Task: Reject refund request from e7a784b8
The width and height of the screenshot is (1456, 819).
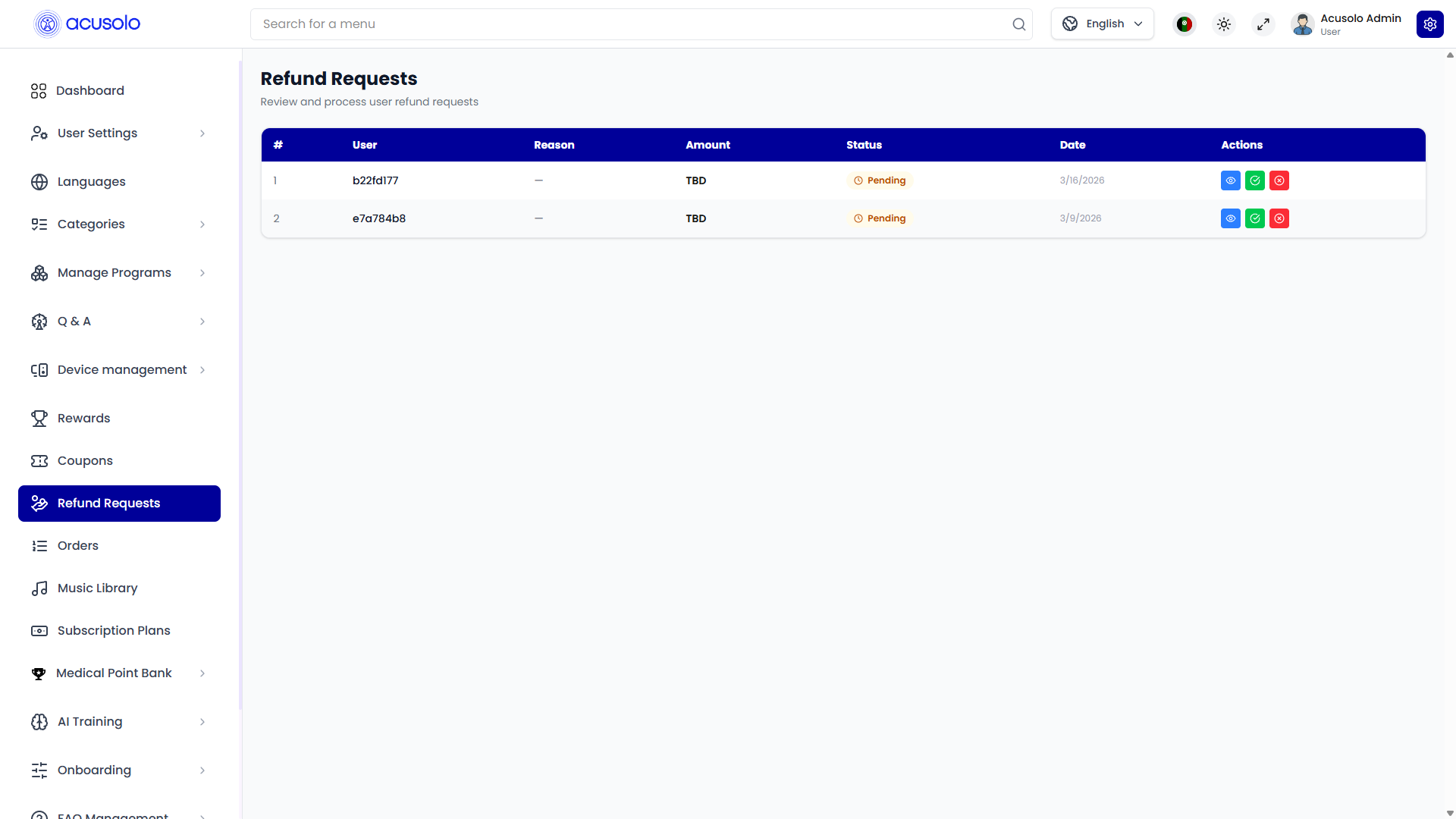Action: pos(1279,218)
